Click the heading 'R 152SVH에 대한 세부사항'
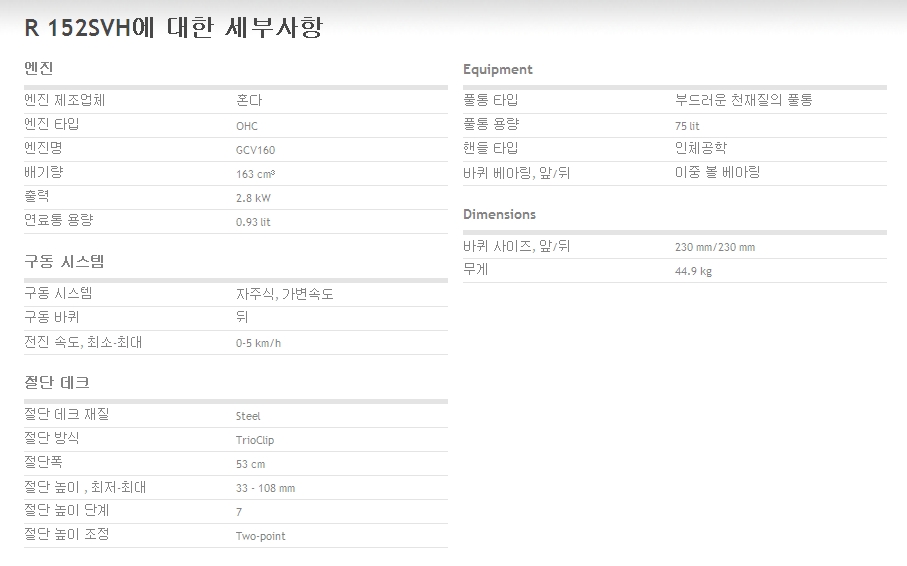 [x=174, y=27]
